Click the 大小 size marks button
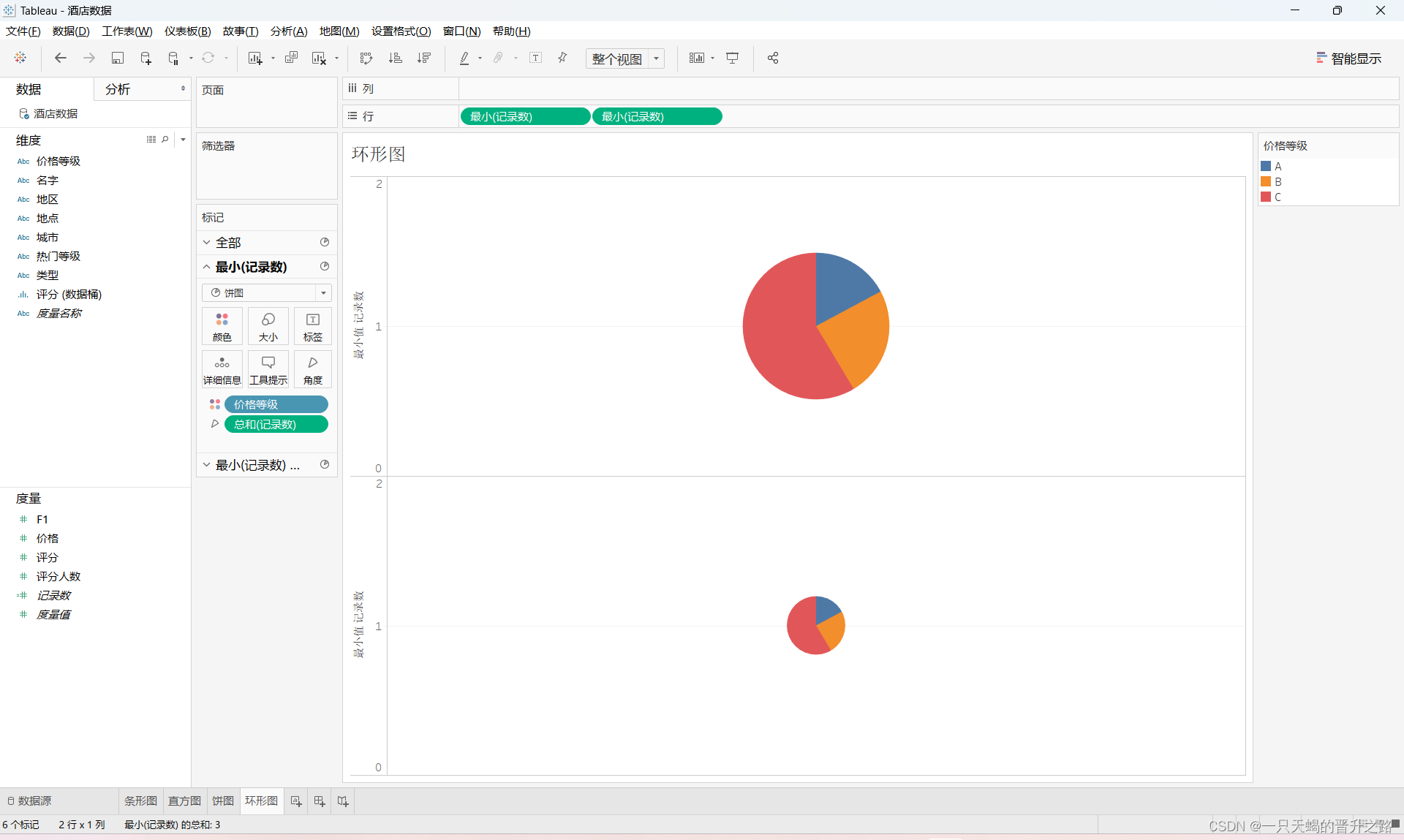The image size is (1404, 840). click(x=268, y=327)
